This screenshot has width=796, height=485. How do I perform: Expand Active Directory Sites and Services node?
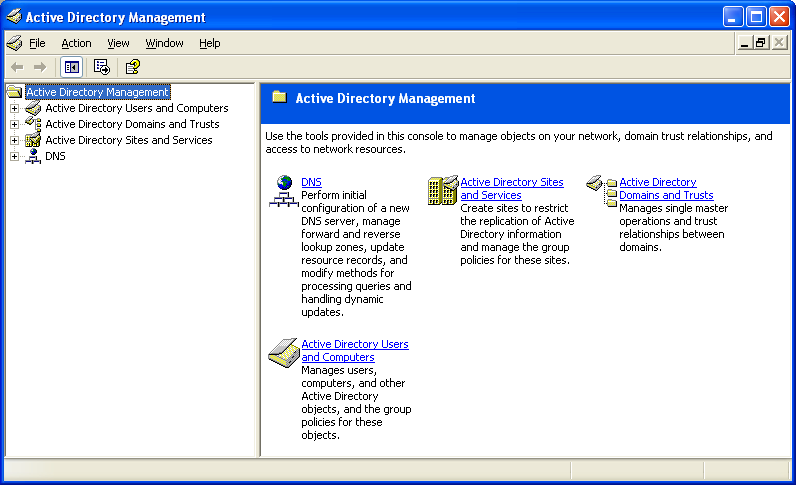tap(14, 140)
